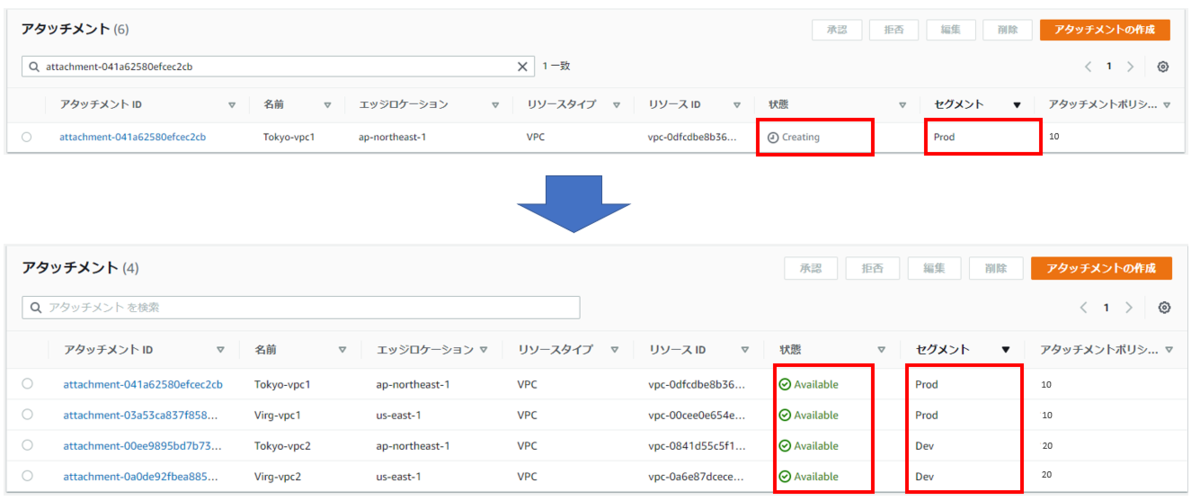Click 拒否 button in top panel
Image resolution: width=1200 pixels, height=501 pixels.
[894, 30]
